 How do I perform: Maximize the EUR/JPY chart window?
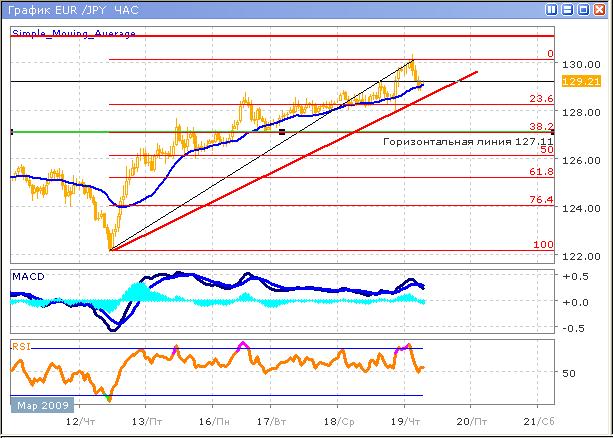(584, 9)
